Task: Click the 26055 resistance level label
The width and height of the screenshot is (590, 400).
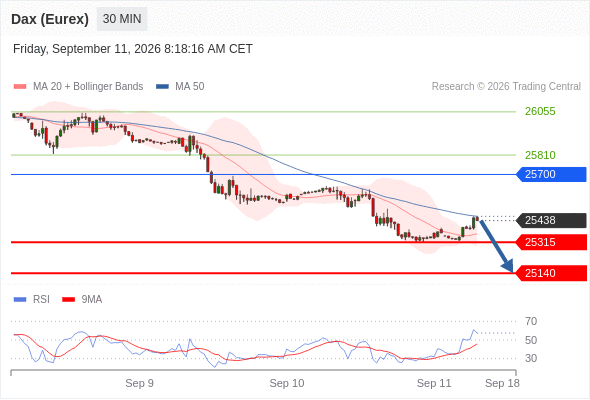Action: (x=540, y=111)
